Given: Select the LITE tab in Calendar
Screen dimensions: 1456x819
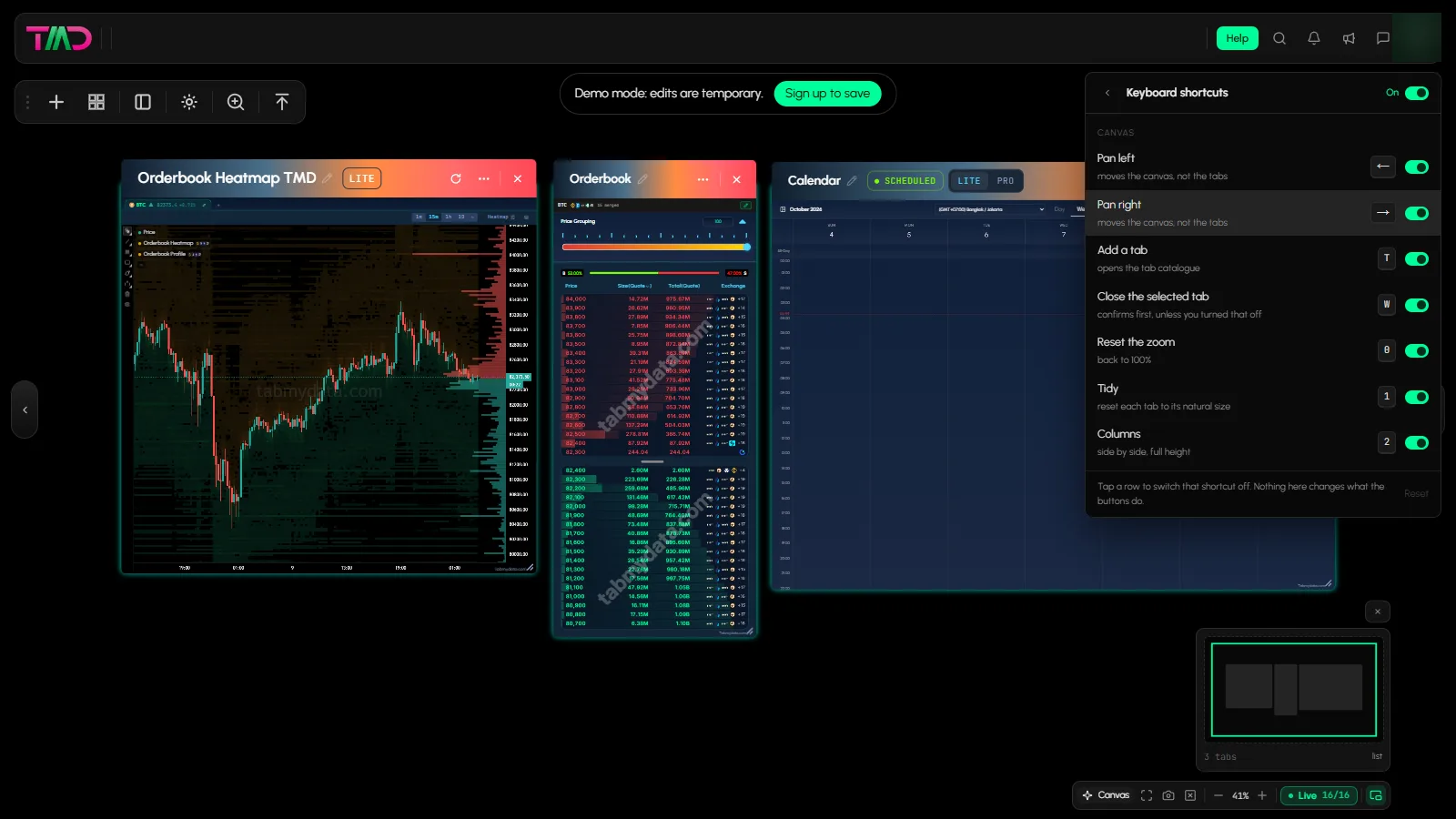Looking at the screenshot, I should [969, 181].
